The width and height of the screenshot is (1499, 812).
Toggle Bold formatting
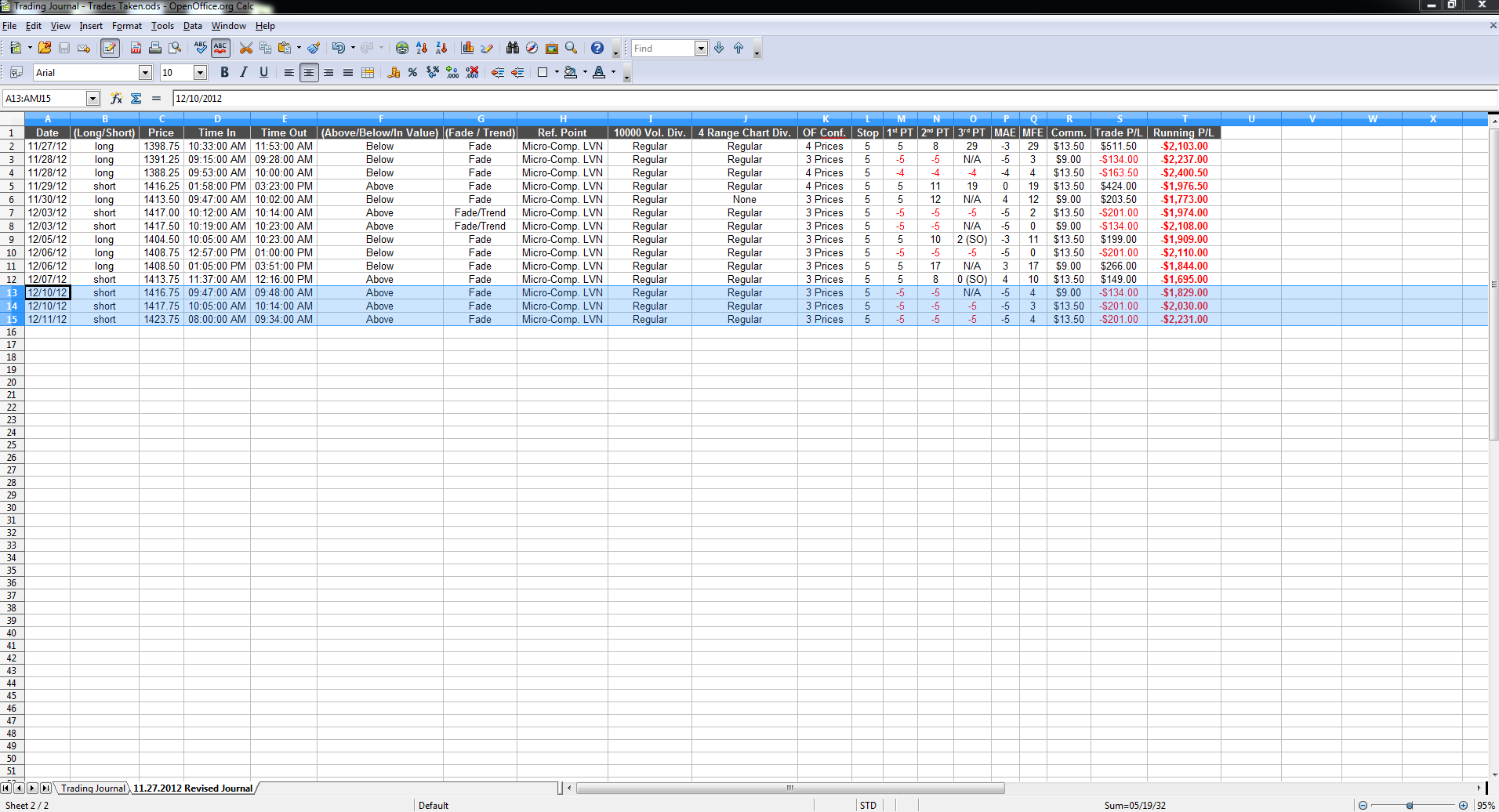coord(224,72)
